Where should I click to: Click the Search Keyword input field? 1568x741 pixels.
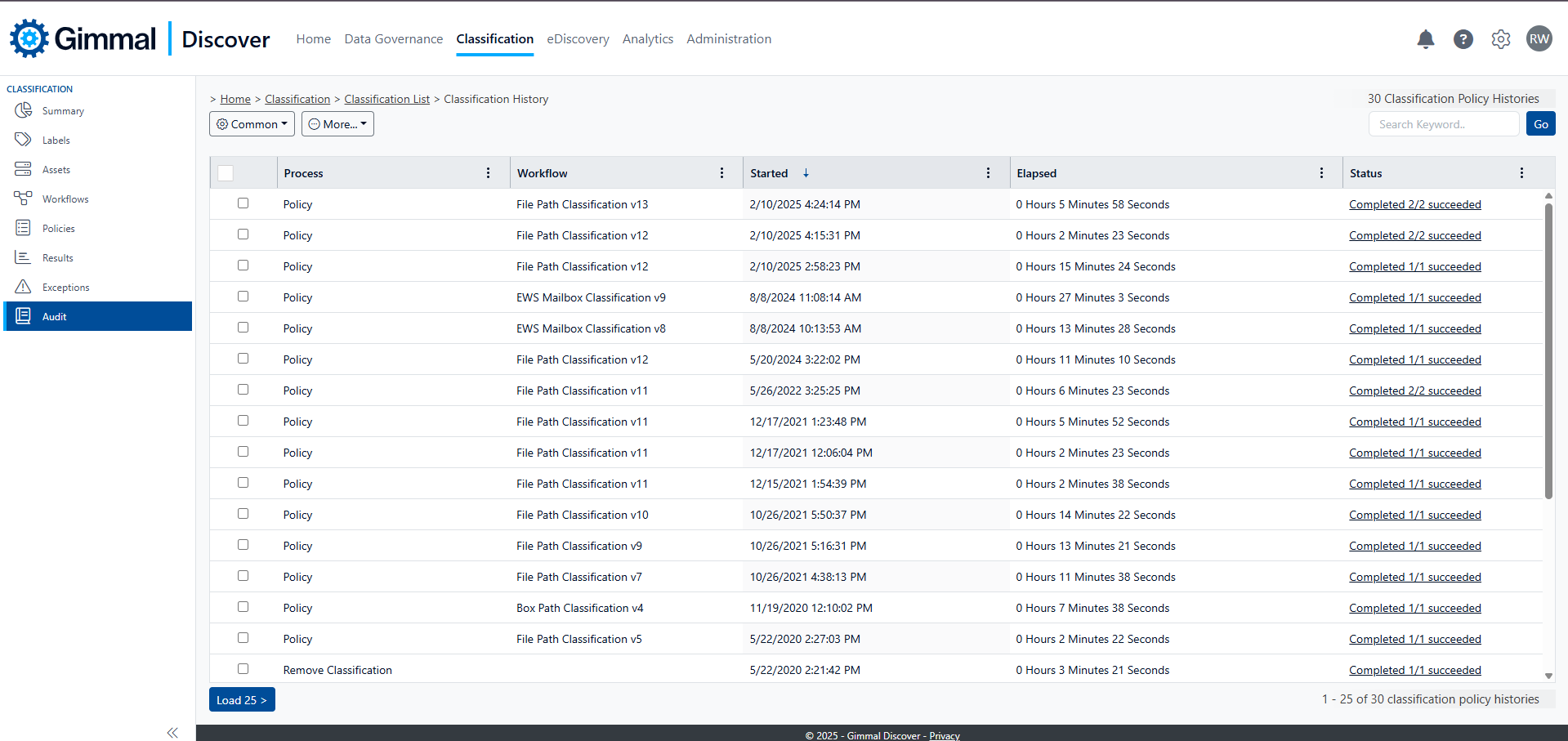click(x=1443, y=124)
